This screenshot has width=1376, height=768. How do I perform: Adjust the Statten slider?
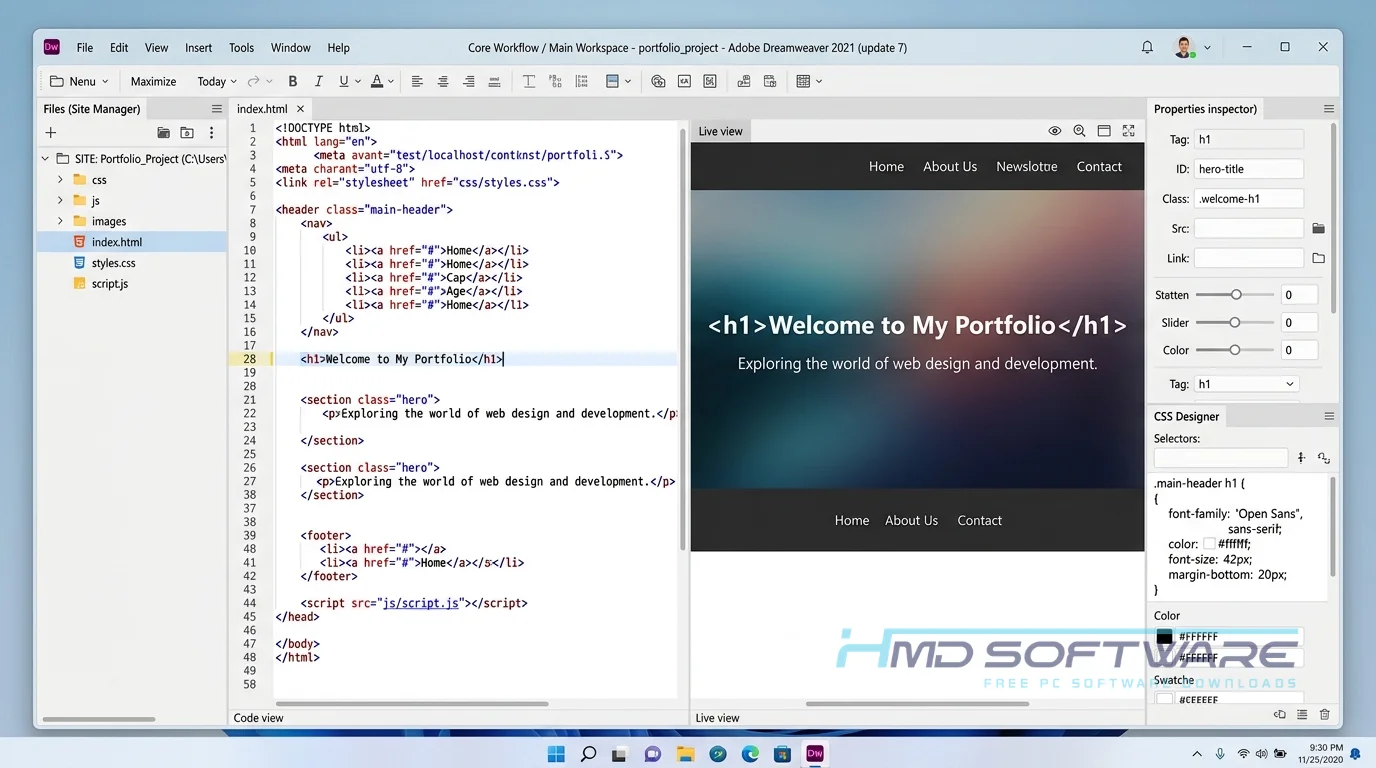click(1235, 295)
